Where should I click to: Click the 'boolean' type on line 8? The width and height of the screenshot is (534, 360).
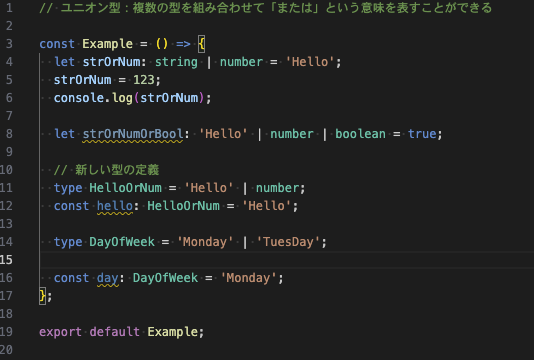point(360,134)
